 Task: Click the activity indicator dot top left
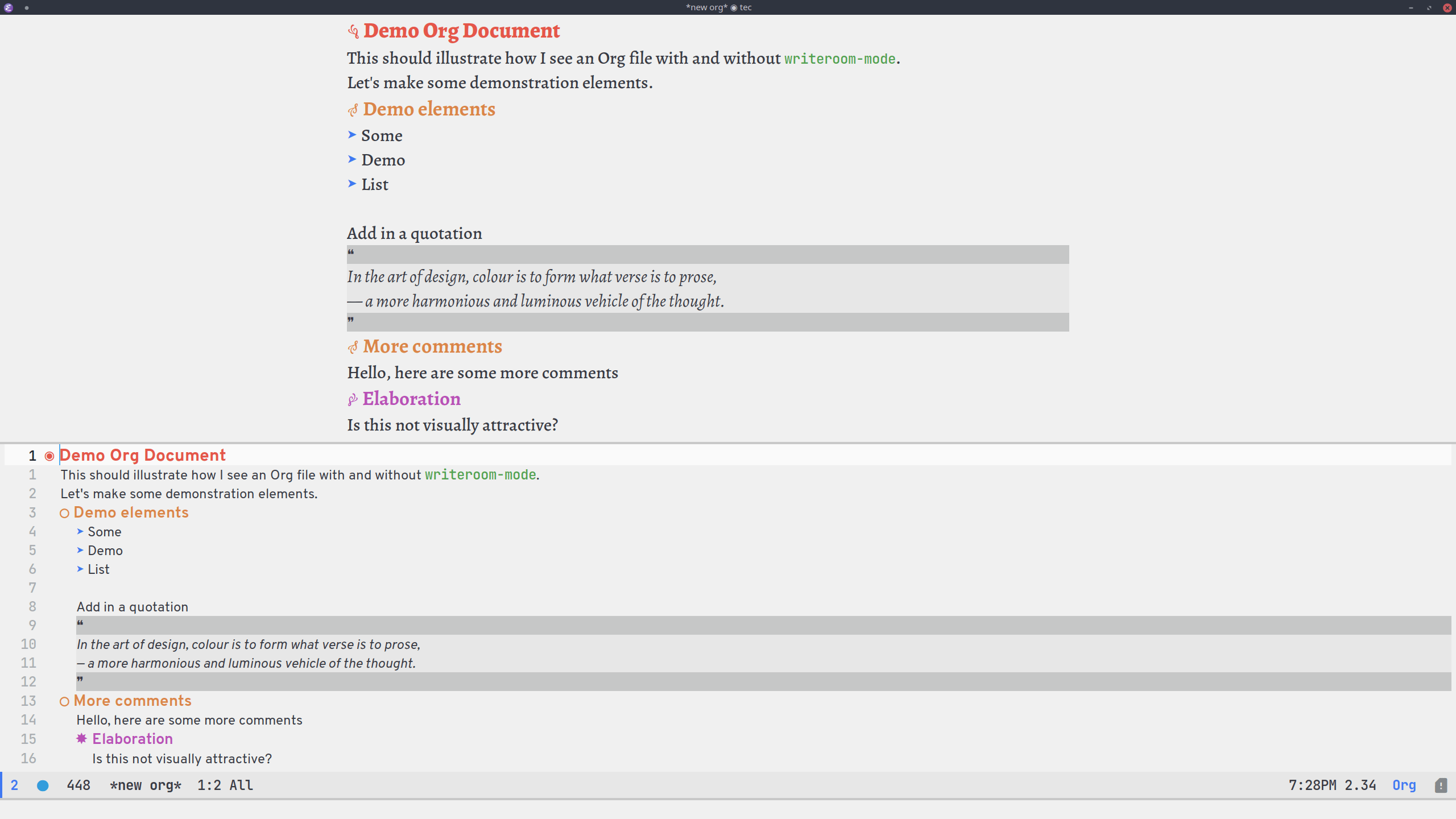(27, 8)
